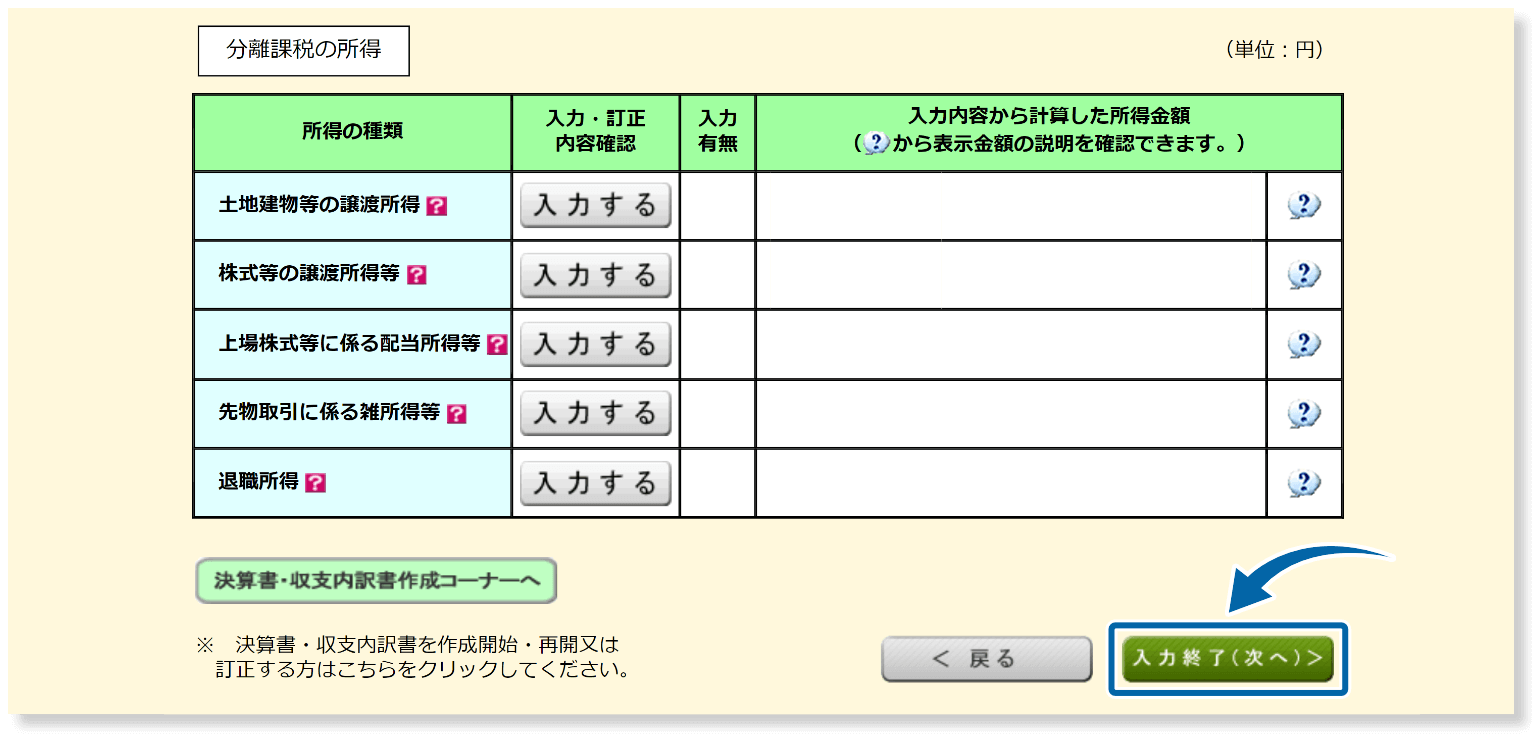
Task: Click 入力する for 先物取引に係る雑所得等
Action: (595, 414)
